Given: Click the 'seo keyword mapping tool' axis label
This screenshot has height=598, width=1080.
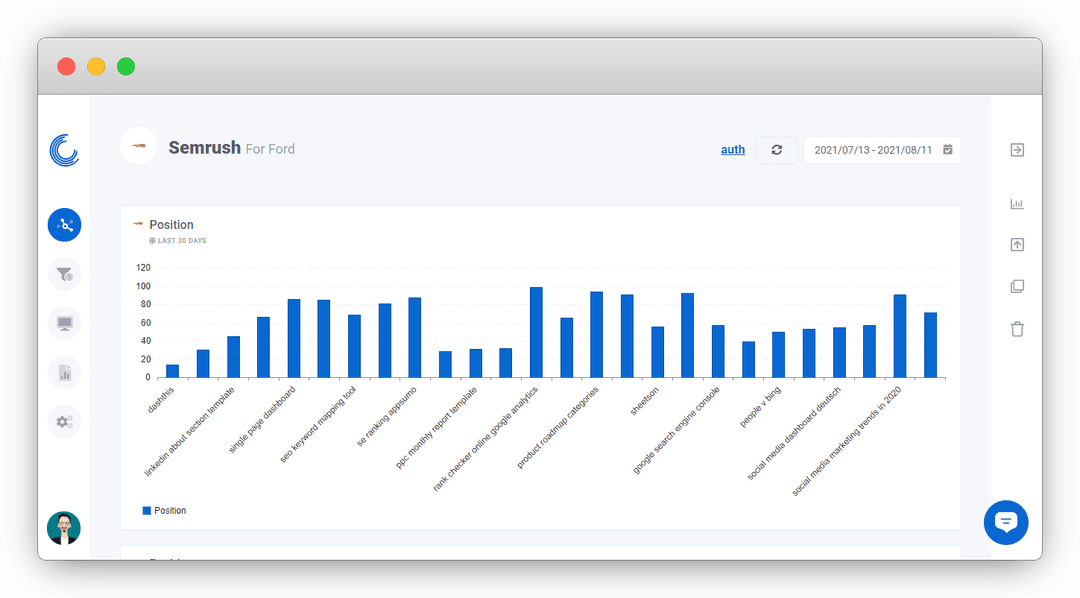Looking at the screenshot, I should click(318, 424).
